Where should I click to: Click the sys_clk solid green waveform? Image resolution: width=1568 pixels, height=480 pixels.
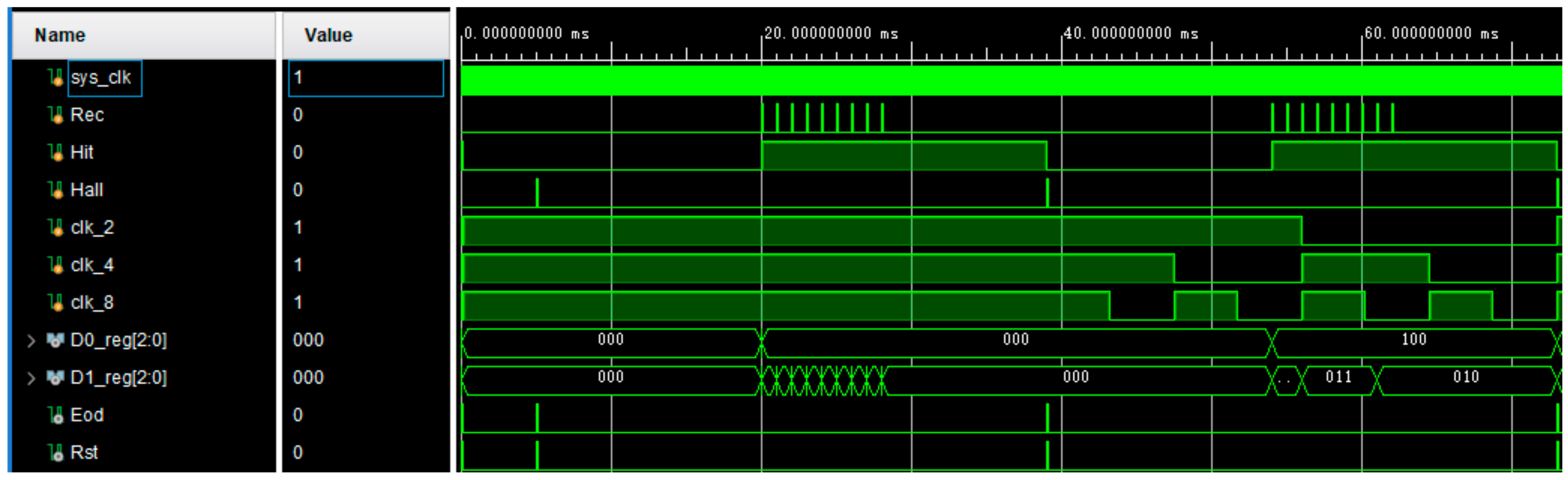click(x=1011, y=80)
